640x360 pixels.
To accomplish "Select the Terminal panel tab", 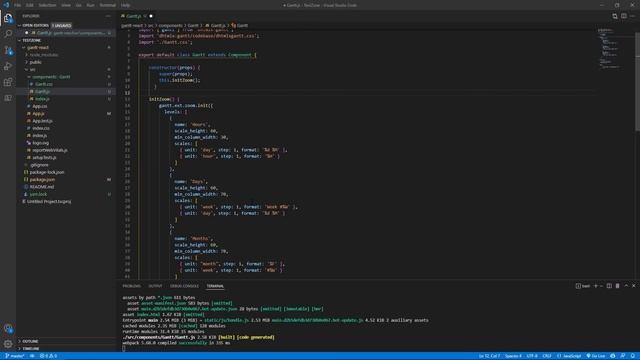I will click(x=215, y=286).
